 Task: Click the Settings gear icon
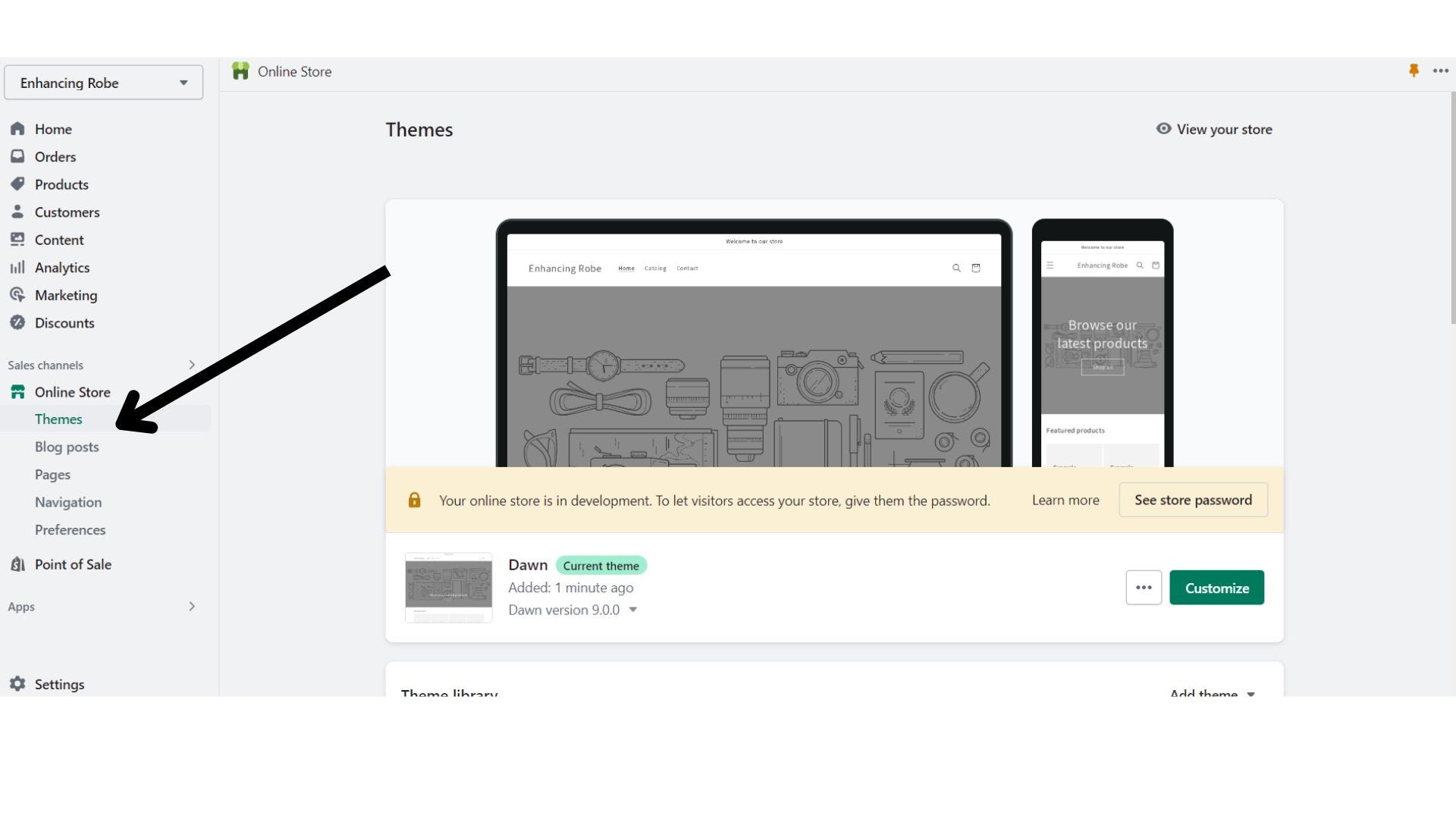17,684
